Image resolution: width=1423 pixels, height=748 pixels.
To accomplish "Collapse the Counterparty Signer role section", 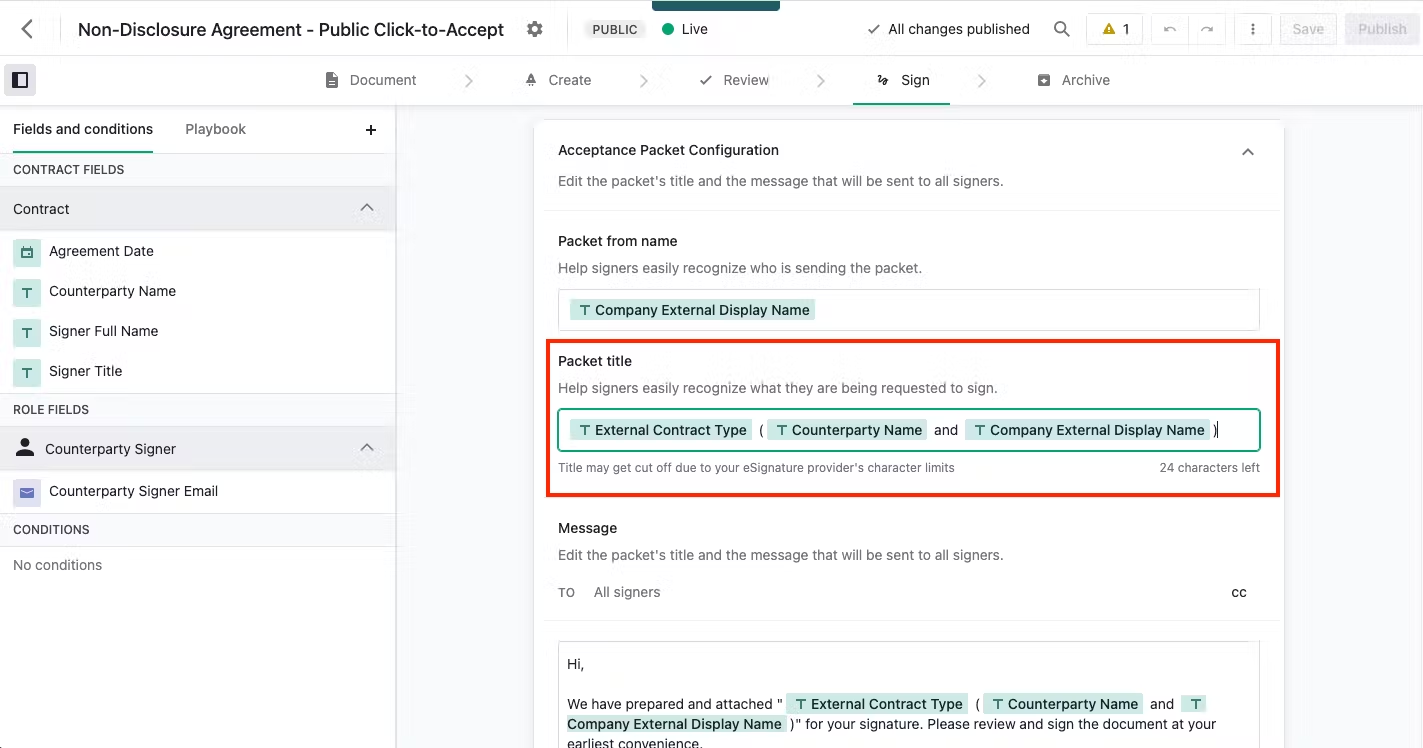I will [x=367, y=448].
